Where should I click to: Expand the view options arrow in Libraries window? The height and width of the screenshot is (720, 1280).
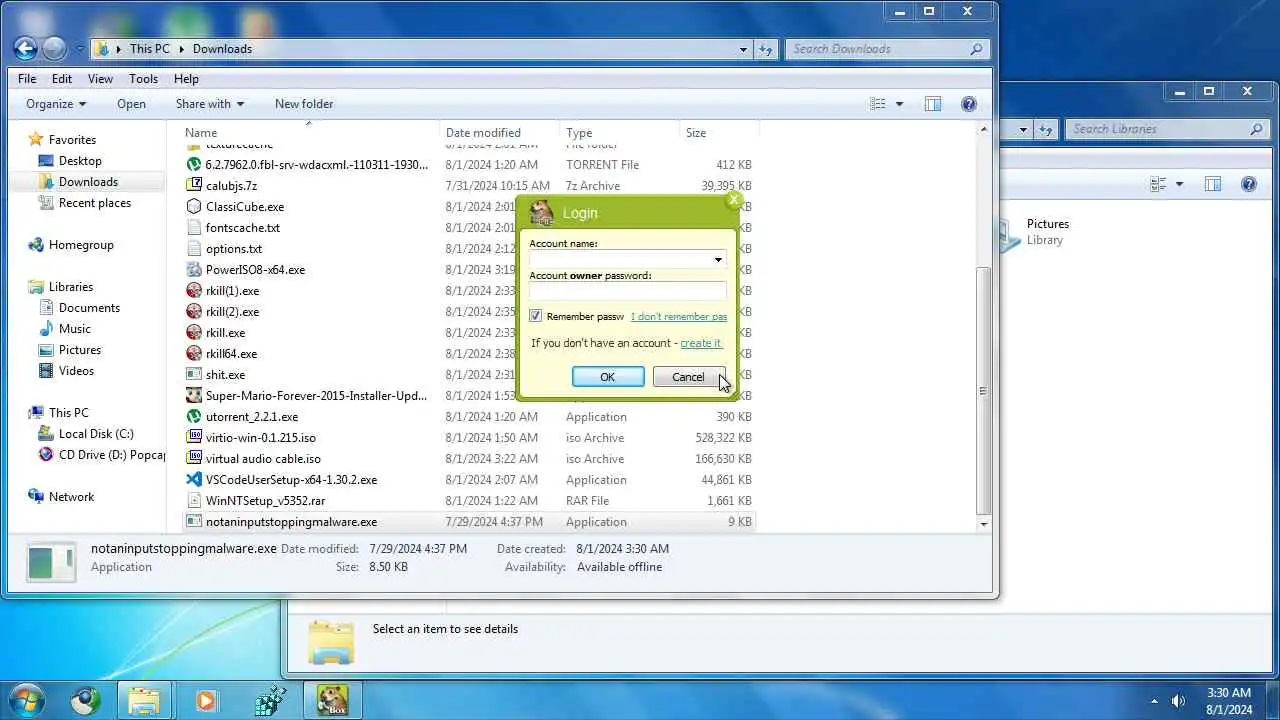tap(1179, 184)
